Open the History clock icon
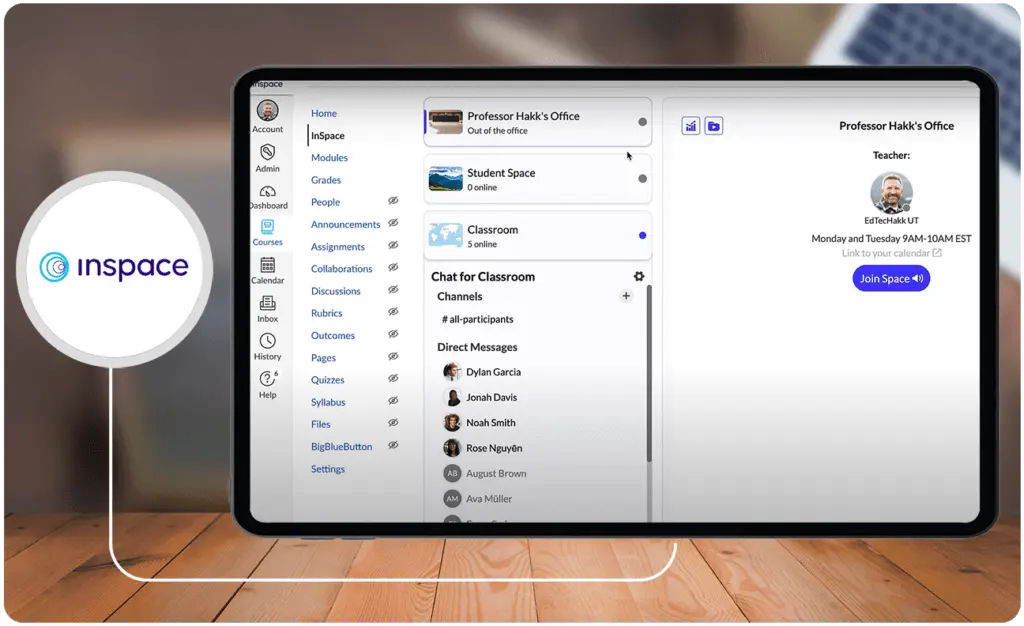Viewport: 1024px width, 626px height. coord(267,341)
